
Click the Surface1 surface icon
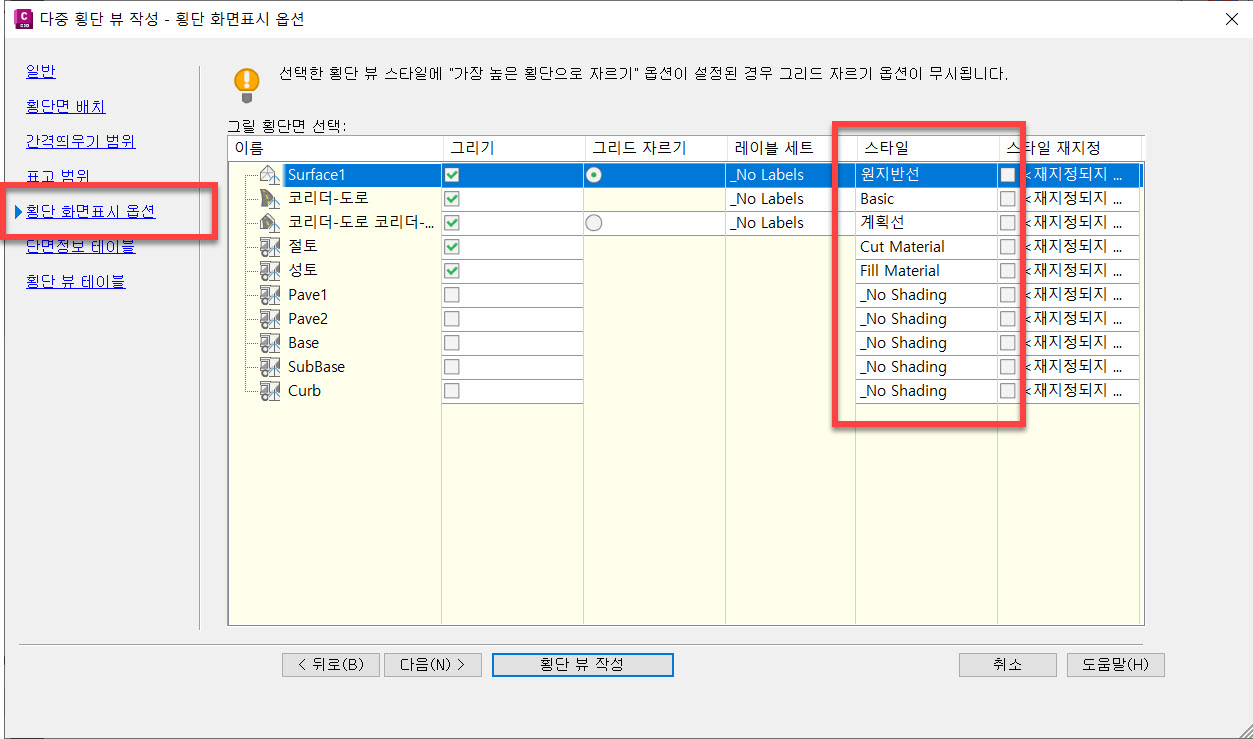tap(269, 175)
